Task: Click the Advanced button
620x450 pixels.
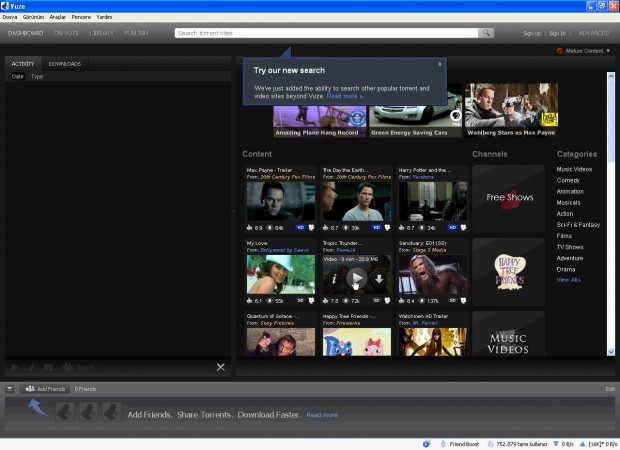Action: pos(593,33)
